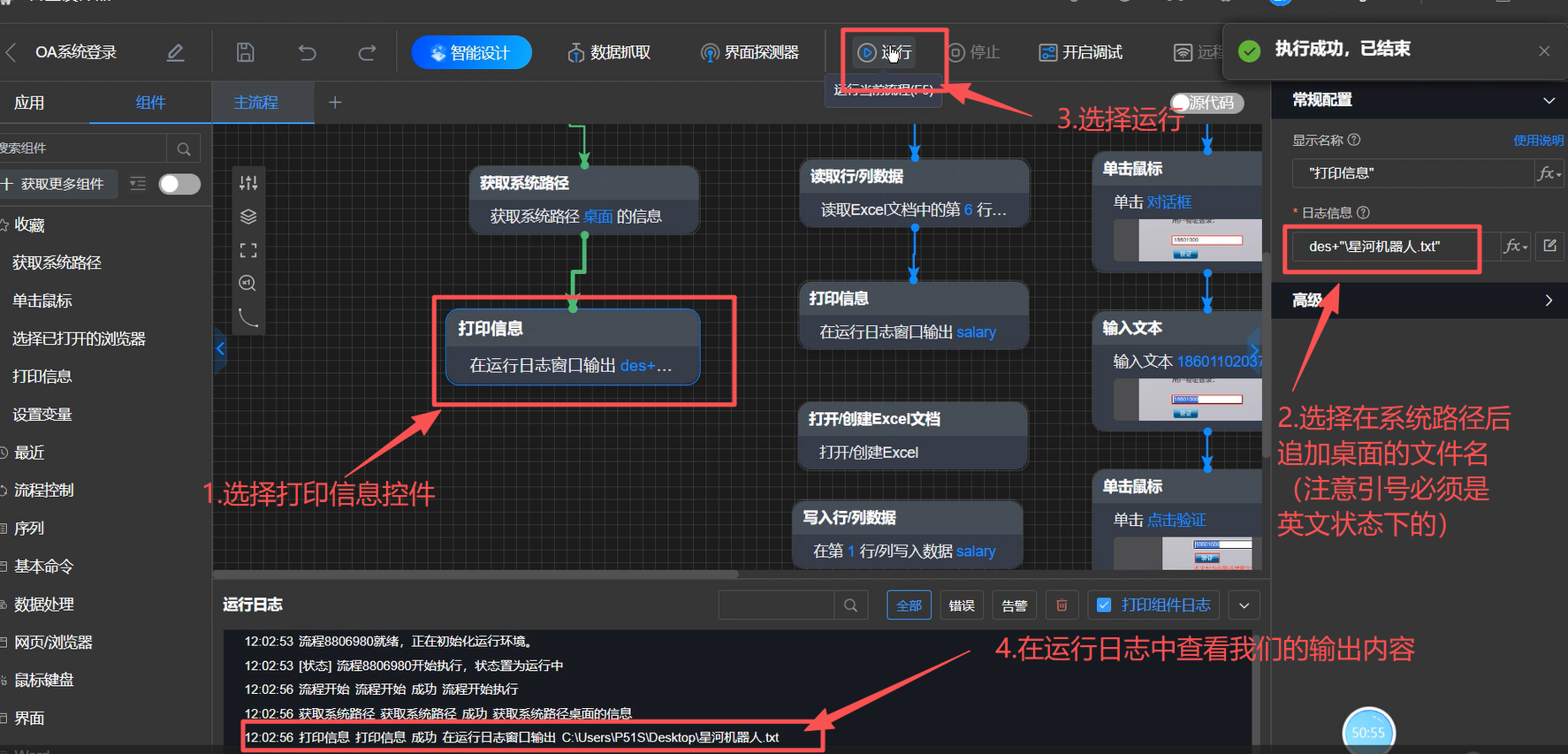This screenshot has width=1568, height=754.
Task: Collapse the left component panel with the arrow
Action: tap(220, 348)
